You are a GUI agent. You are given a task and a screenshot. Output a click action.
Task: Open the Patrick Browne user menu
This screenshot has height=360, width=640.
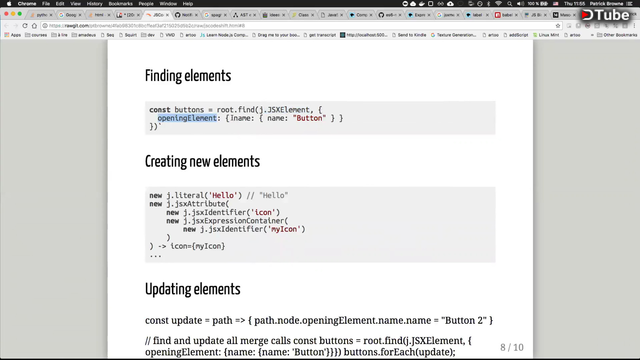(606, 4)
